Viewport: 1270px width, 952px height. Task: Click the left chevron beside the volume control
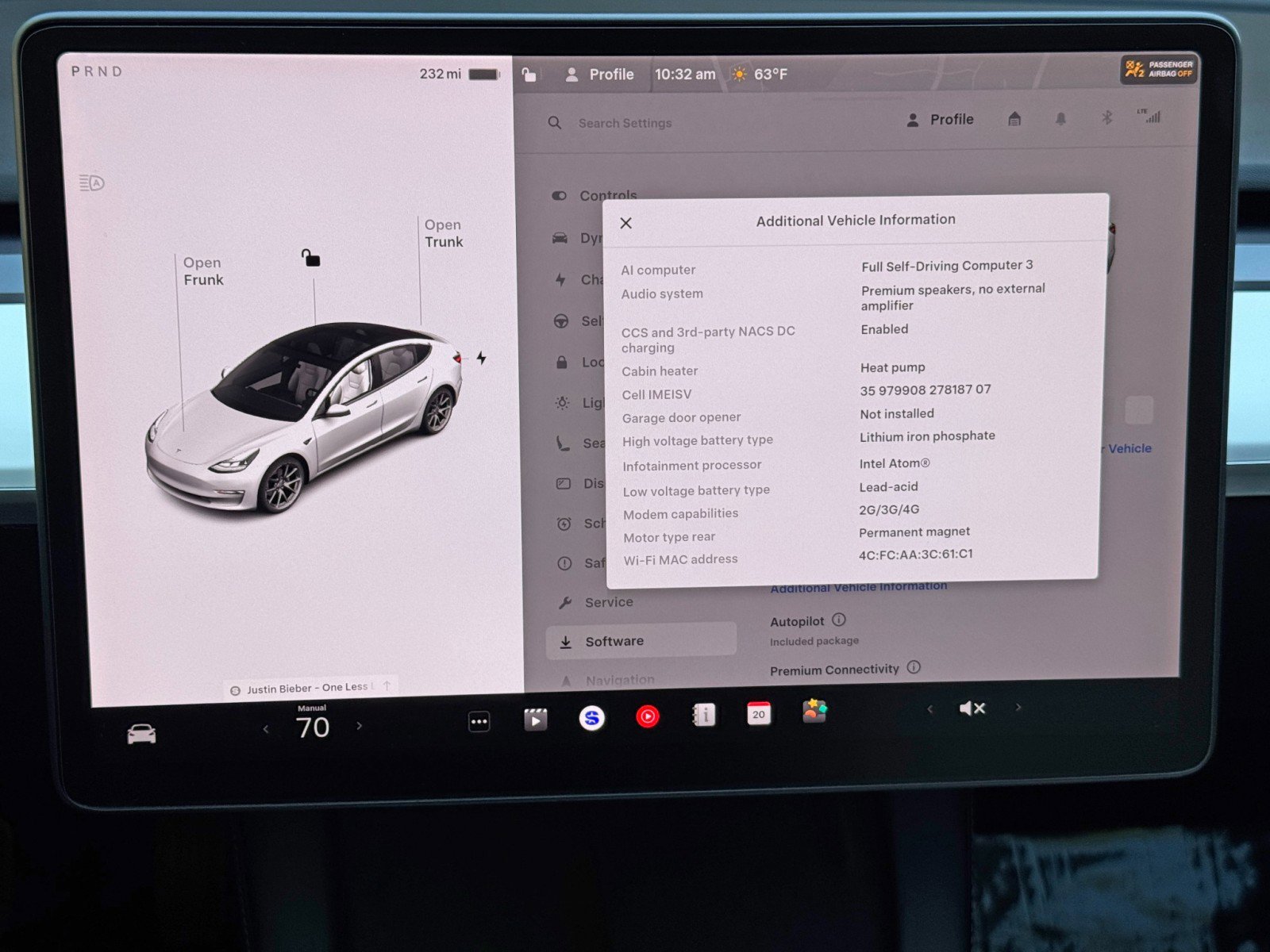click(x=929, y=708)
